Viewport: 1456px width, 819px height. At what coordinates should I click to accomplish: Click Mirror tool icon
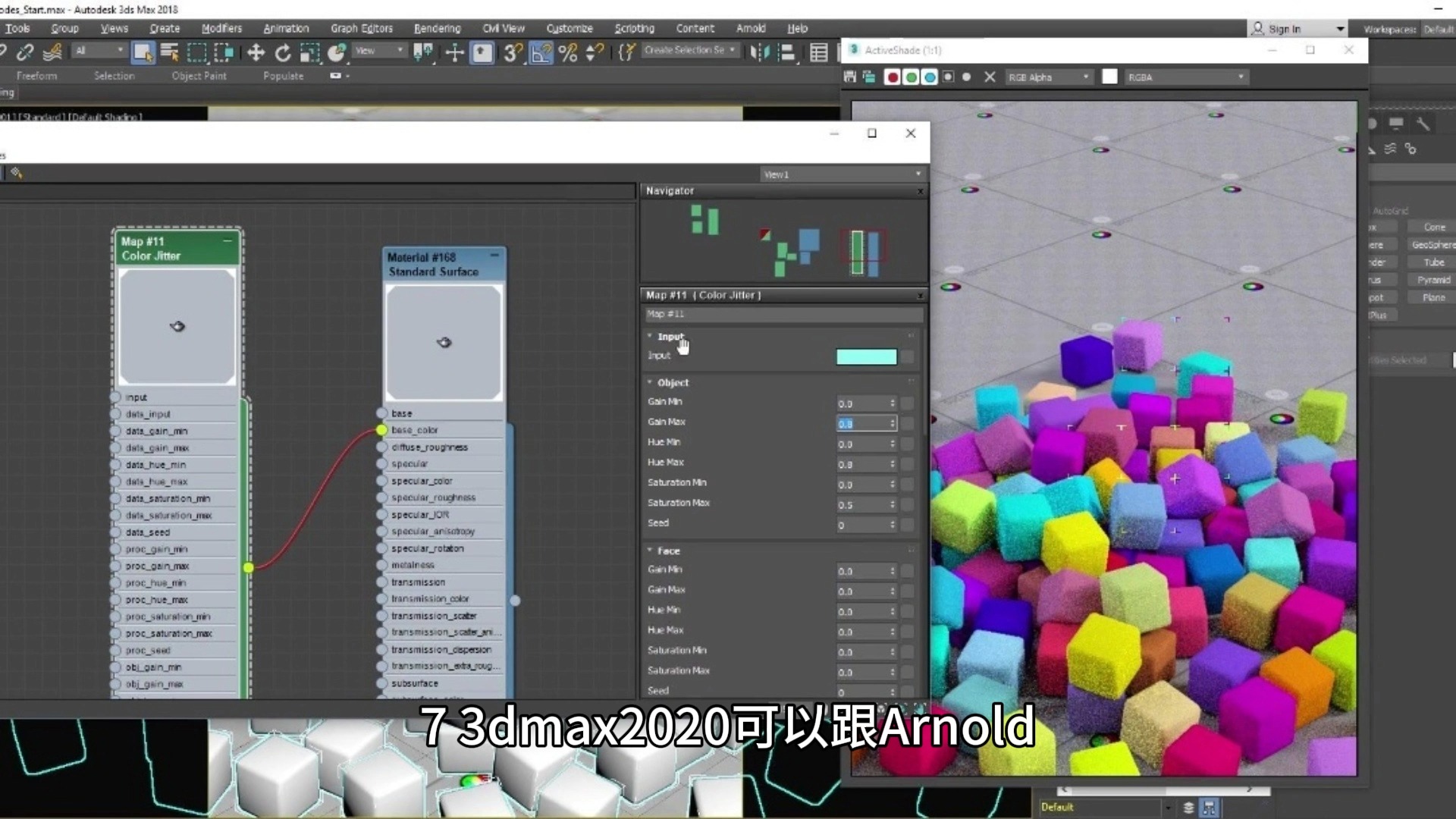tap(759, 52)
